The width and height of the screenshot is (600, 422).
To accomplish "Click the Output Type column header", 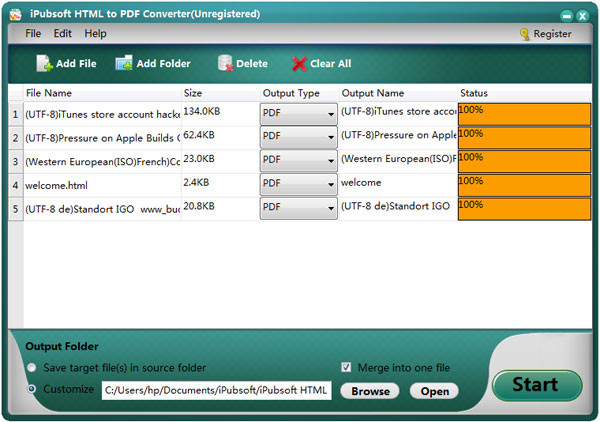I will (x=299, y=93).
